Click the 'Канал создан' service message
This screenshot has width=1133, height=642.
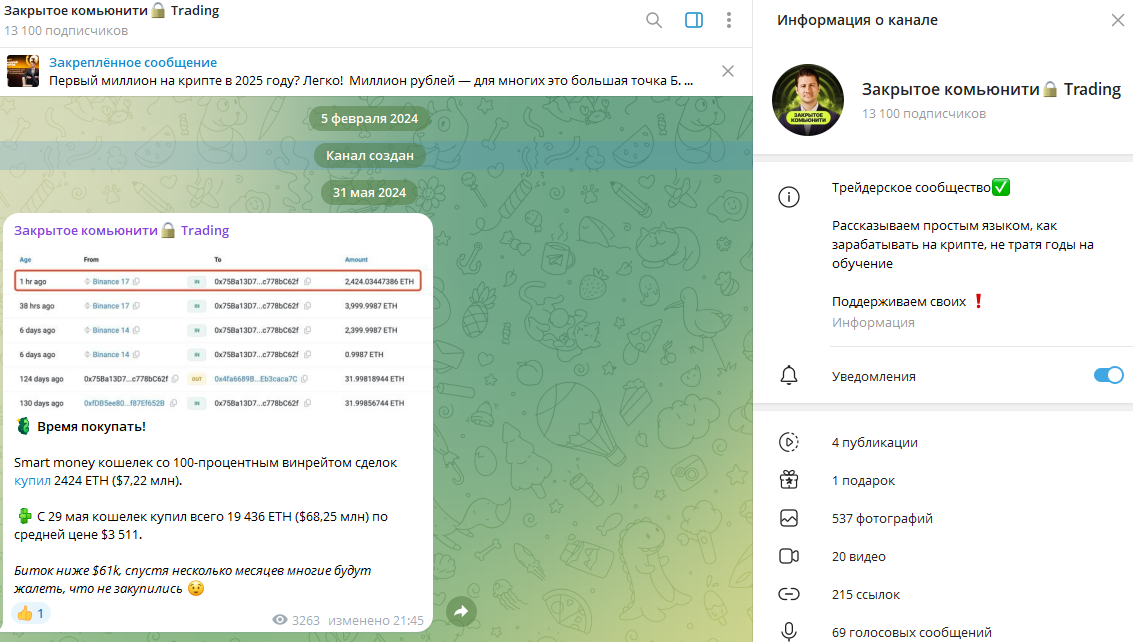pyautogui.click(x=369, y=155)
